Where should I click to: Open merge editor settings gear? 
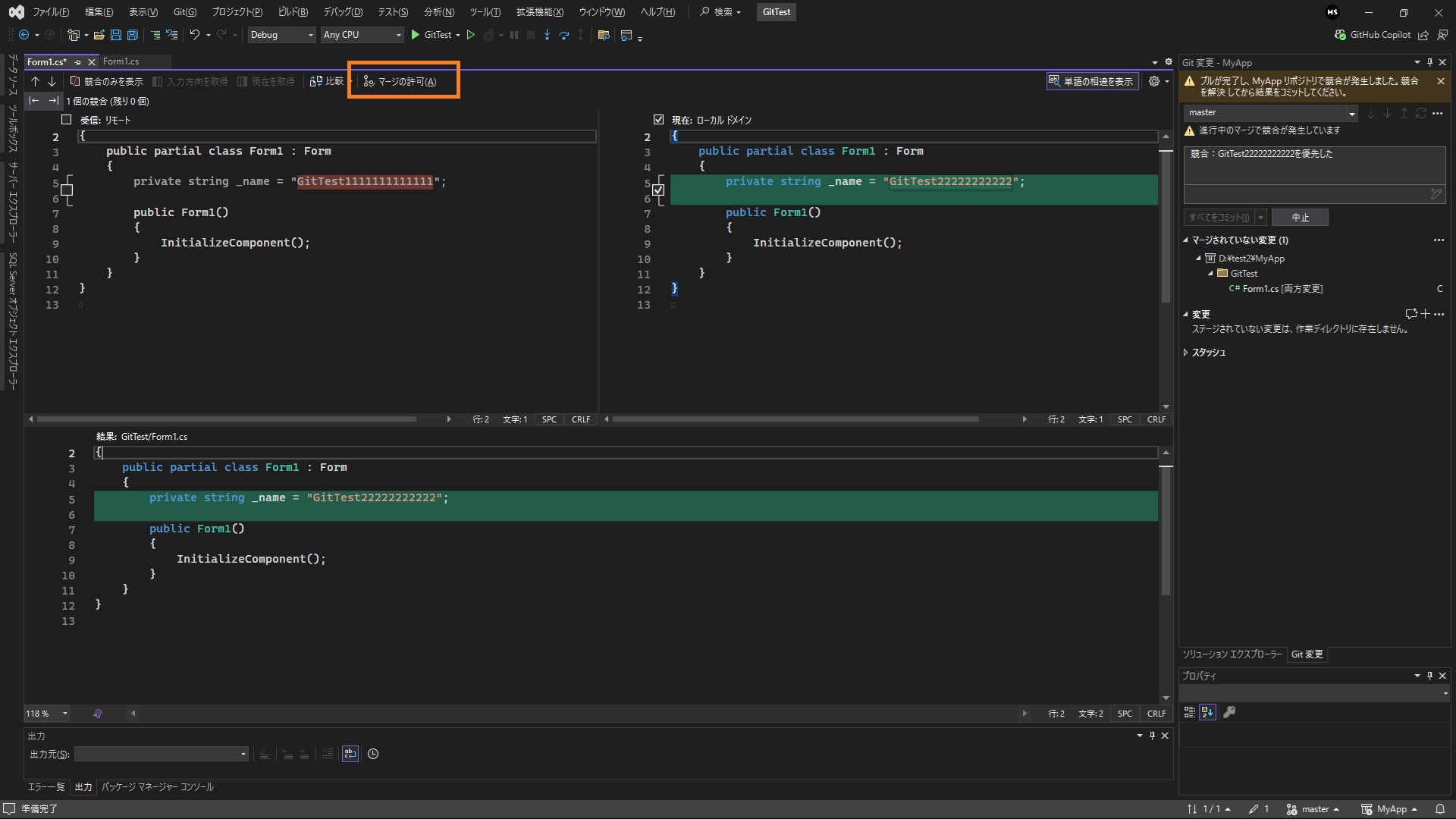point(1154,81)
